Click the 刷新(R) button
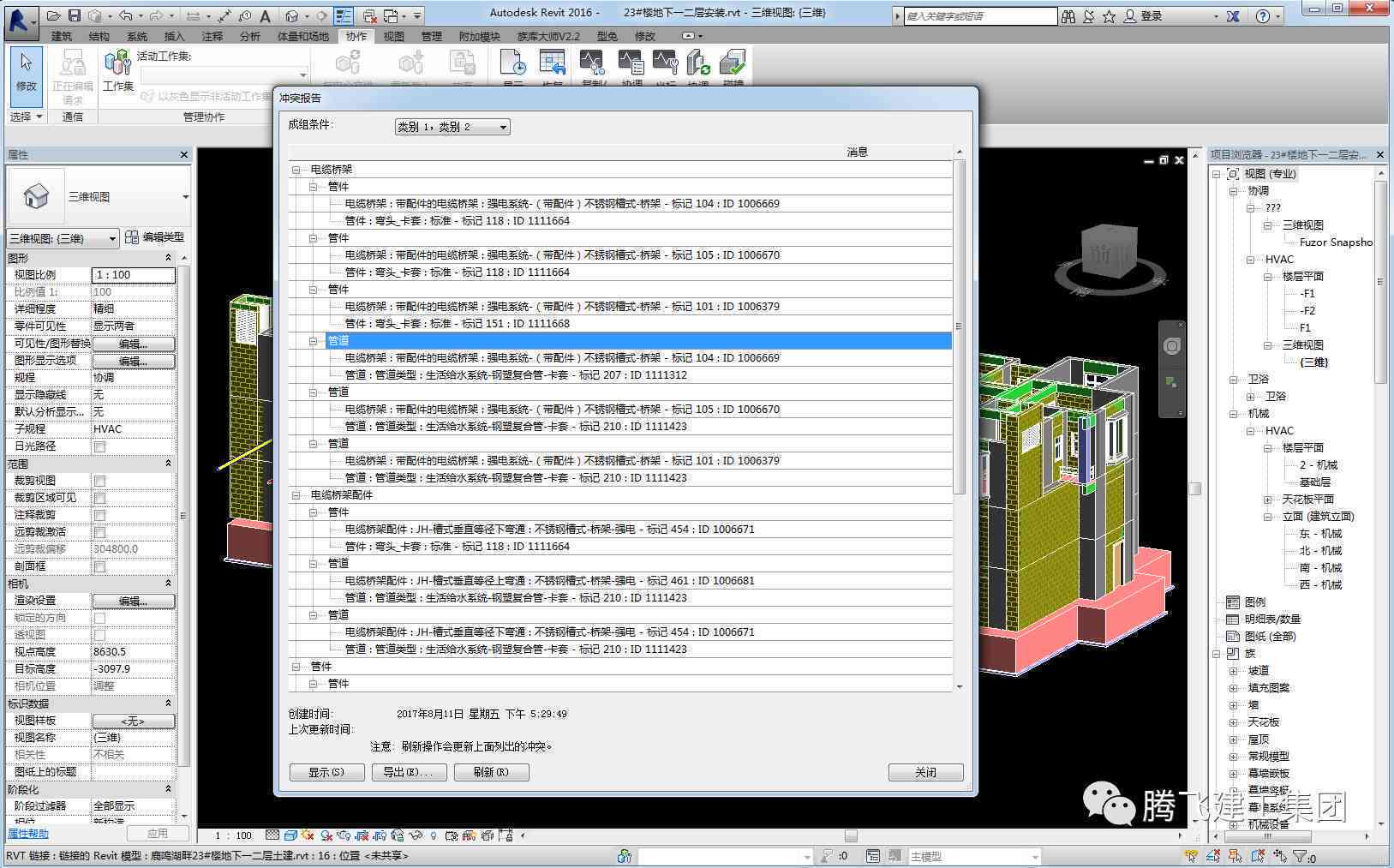Image resolution: width=1394 pixels, height=868 pixels. tap(491, 772)
